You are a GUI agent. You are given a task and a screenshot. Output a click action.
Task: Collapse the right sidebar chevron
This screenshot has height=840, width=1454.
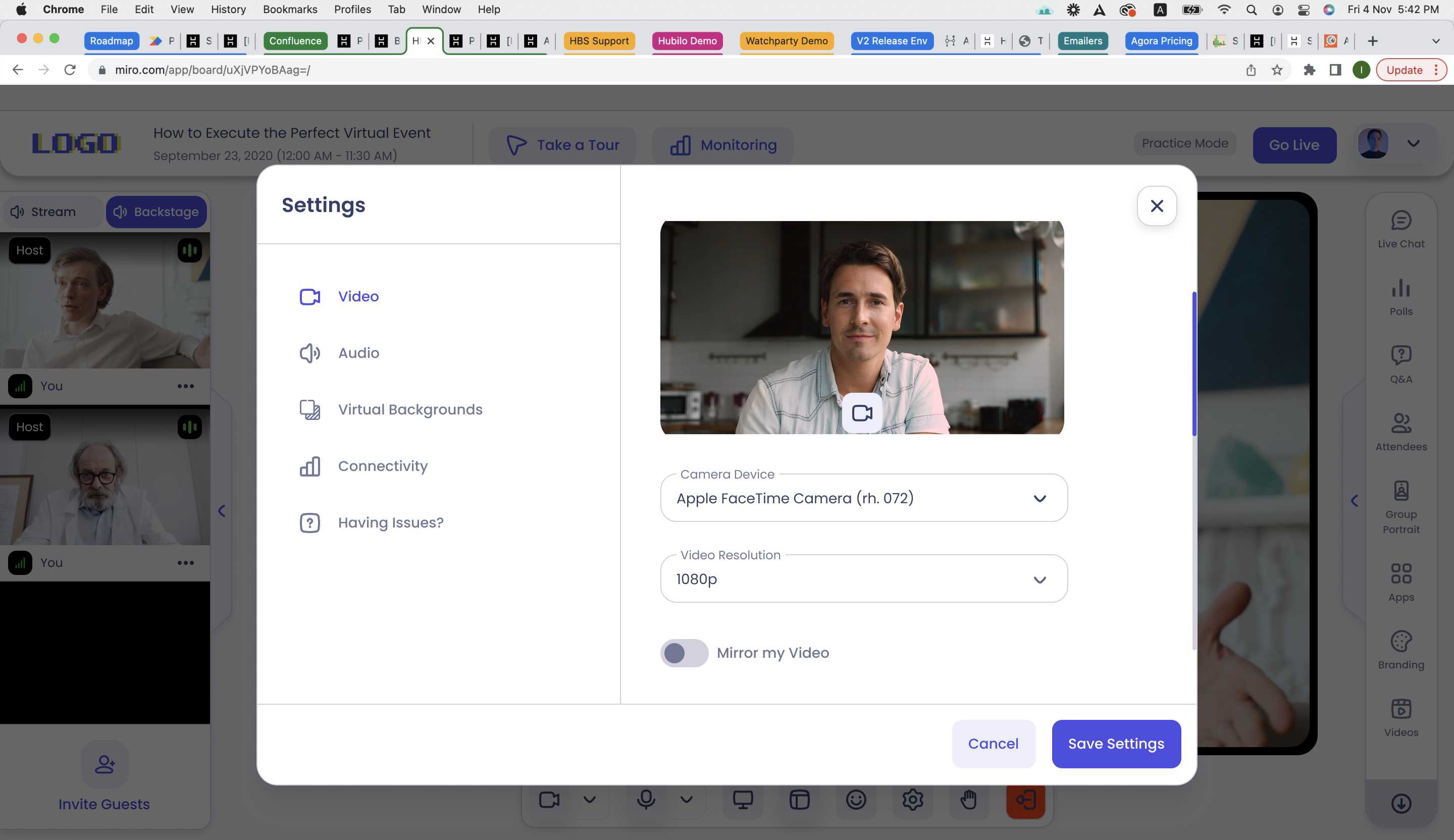[x=1354, y=501]
